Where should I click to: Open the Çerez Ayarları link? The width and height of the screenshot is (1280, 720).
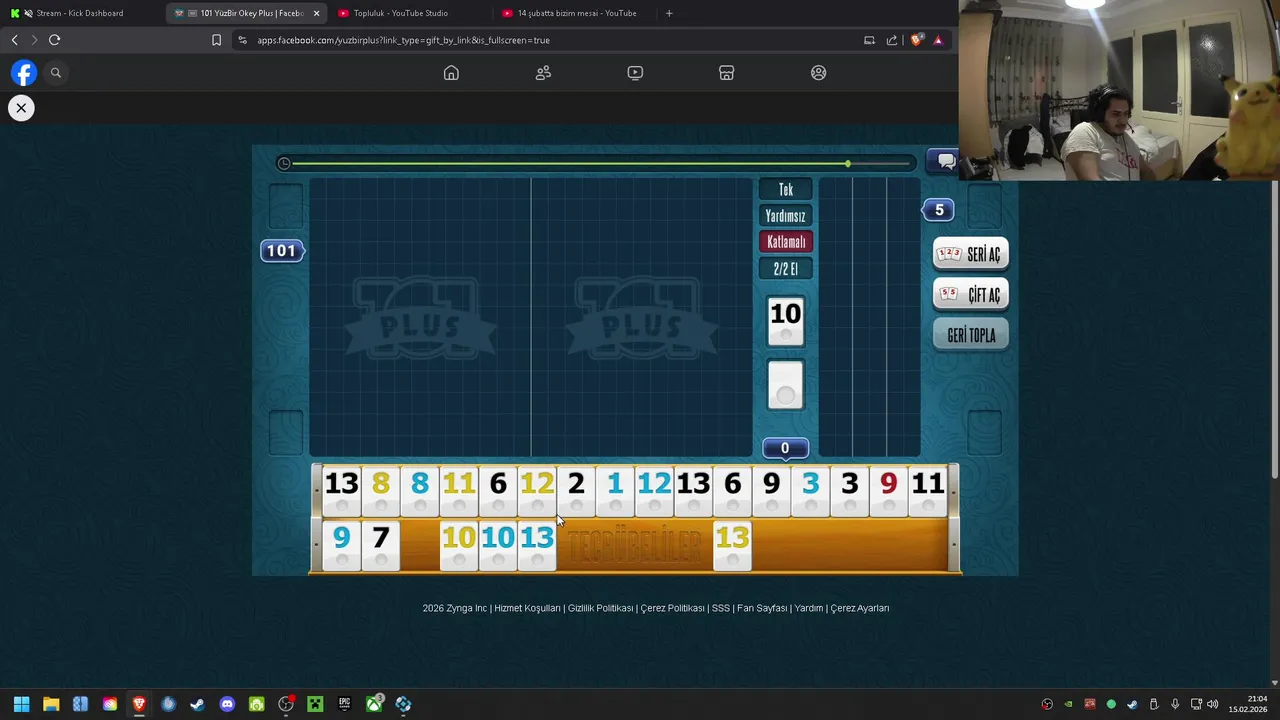[x=860, y=608]
